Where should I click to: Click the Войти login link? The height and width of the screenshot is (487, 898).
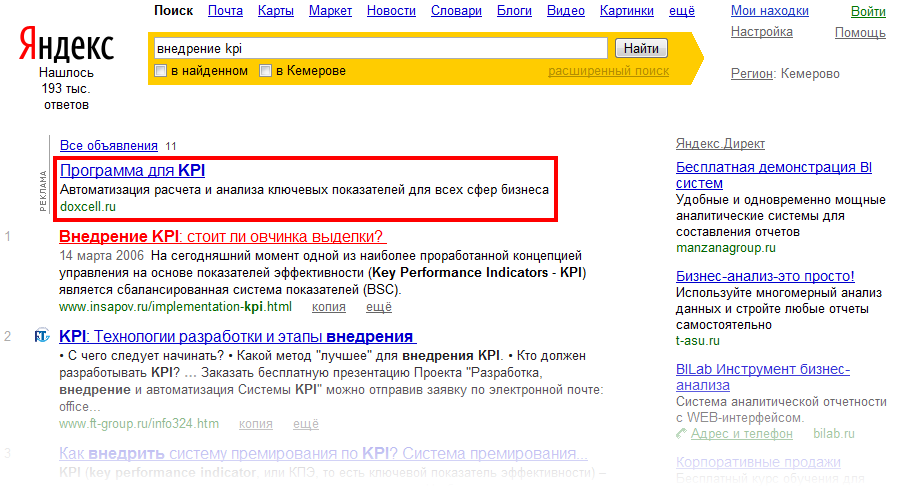(868, 11)
